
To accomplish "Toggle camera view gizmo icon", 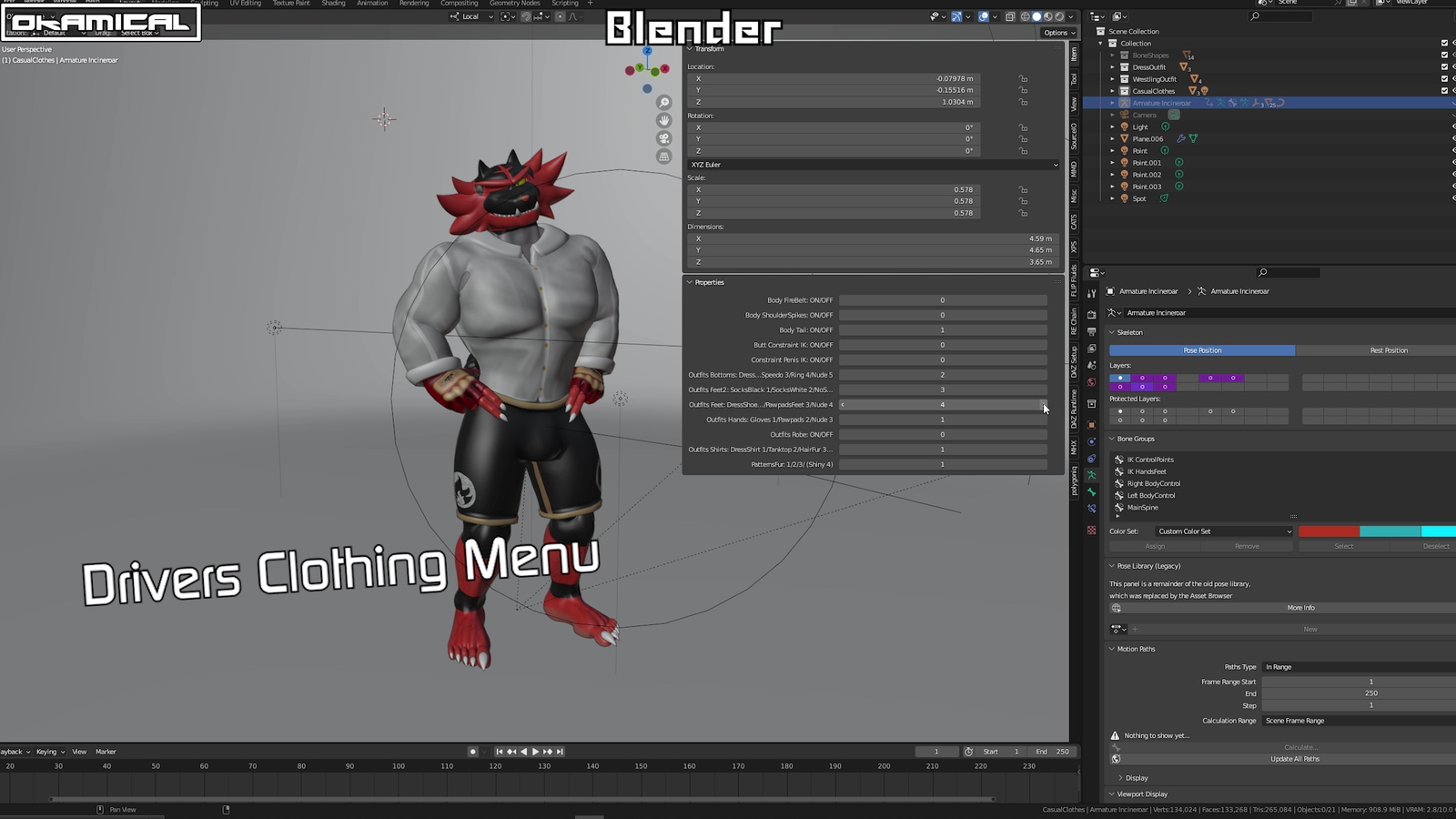I will [x=664, y=138].
